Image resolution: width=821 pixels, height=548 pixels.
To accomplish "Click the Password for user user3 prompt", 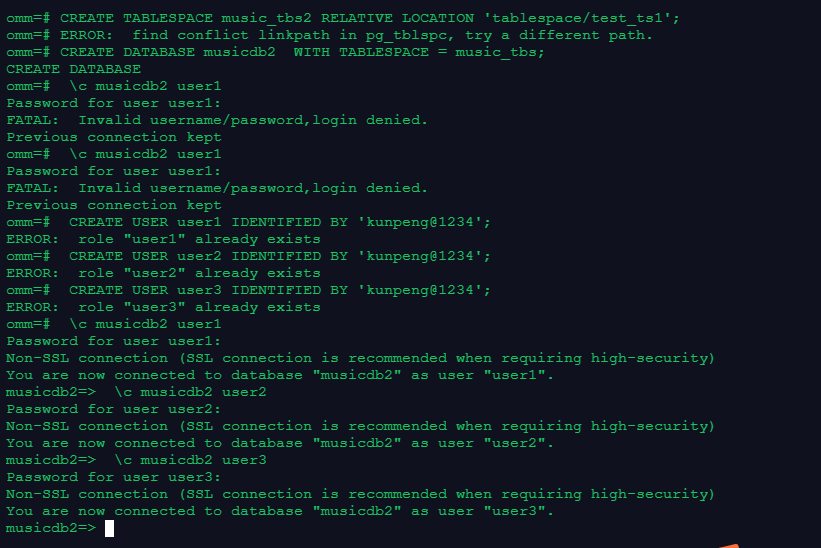I will pos(114,477).
